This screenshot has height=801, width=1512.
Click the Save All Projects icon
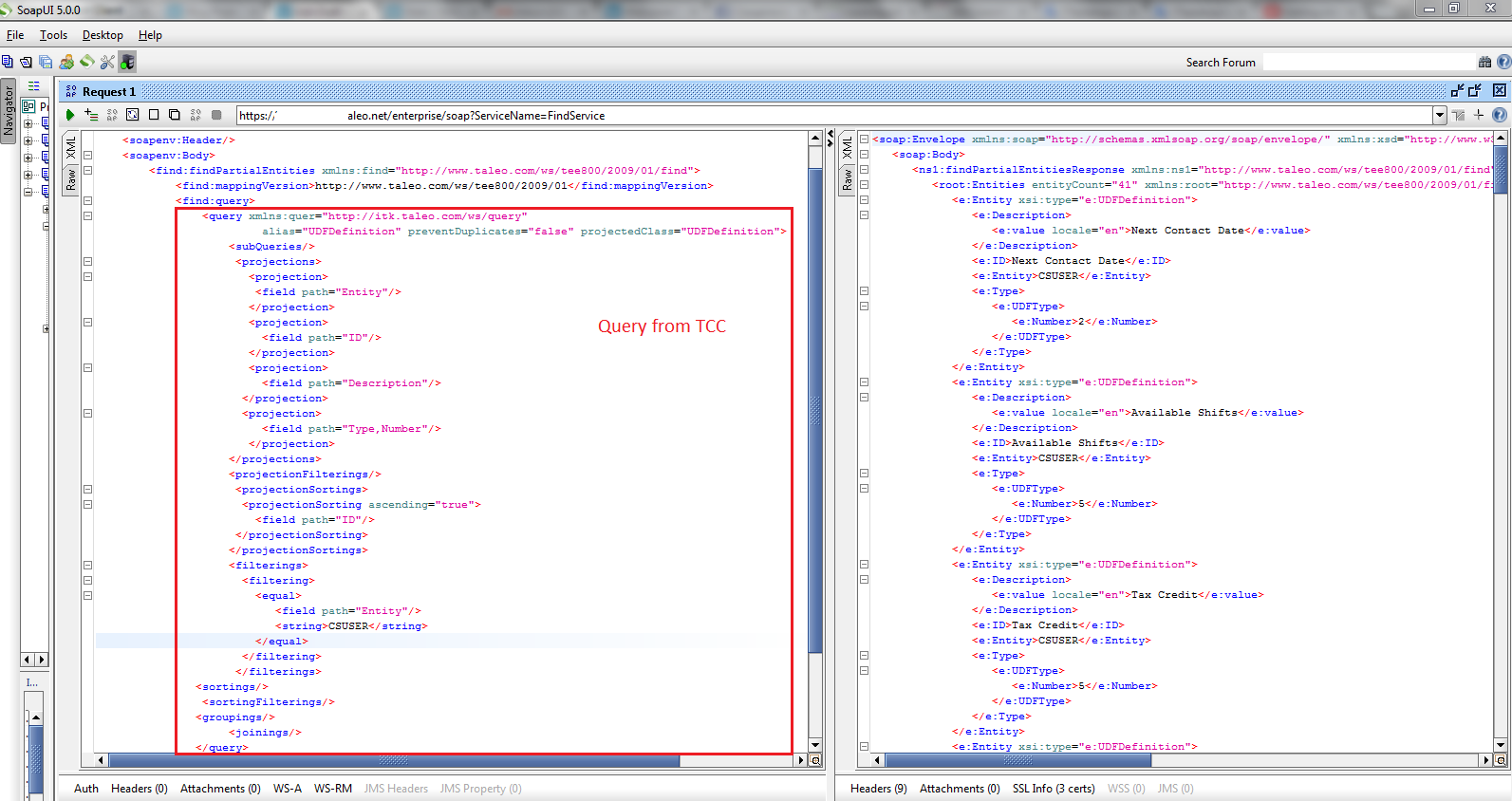pos(46,63)
